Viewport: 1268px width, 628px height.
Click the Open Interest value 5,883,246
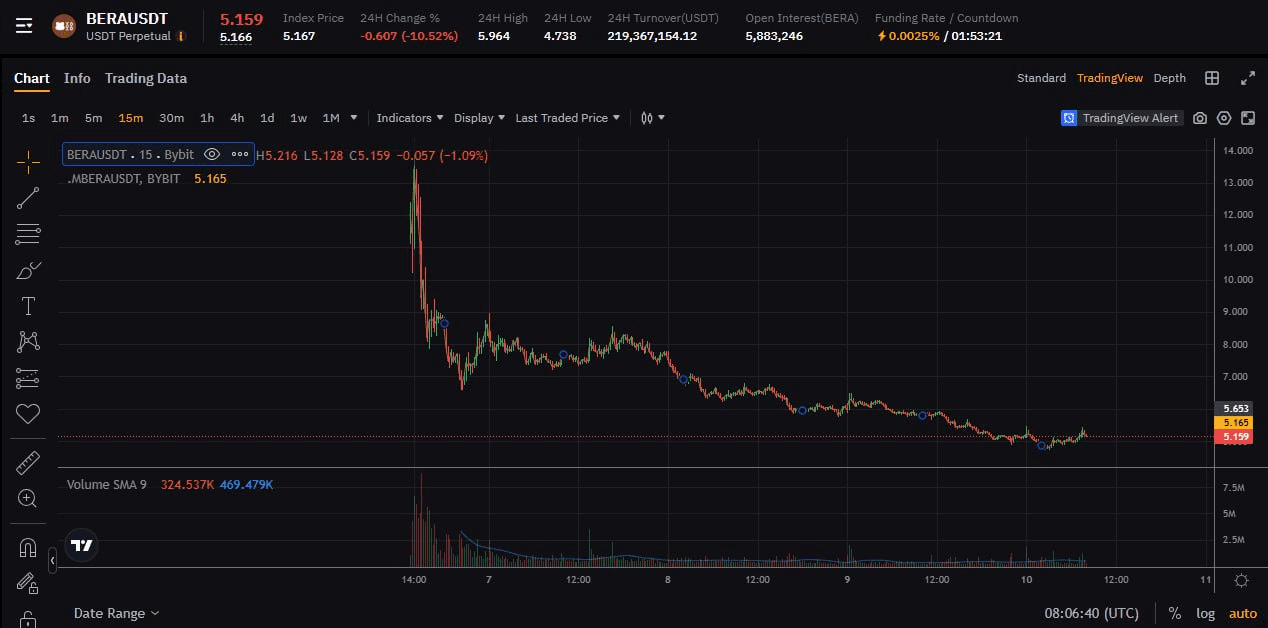(x=774, y=36)
